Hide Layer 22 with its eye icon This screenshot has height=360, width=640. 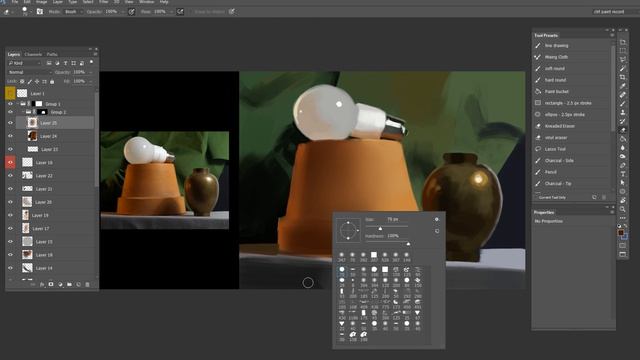click(11, 176)
